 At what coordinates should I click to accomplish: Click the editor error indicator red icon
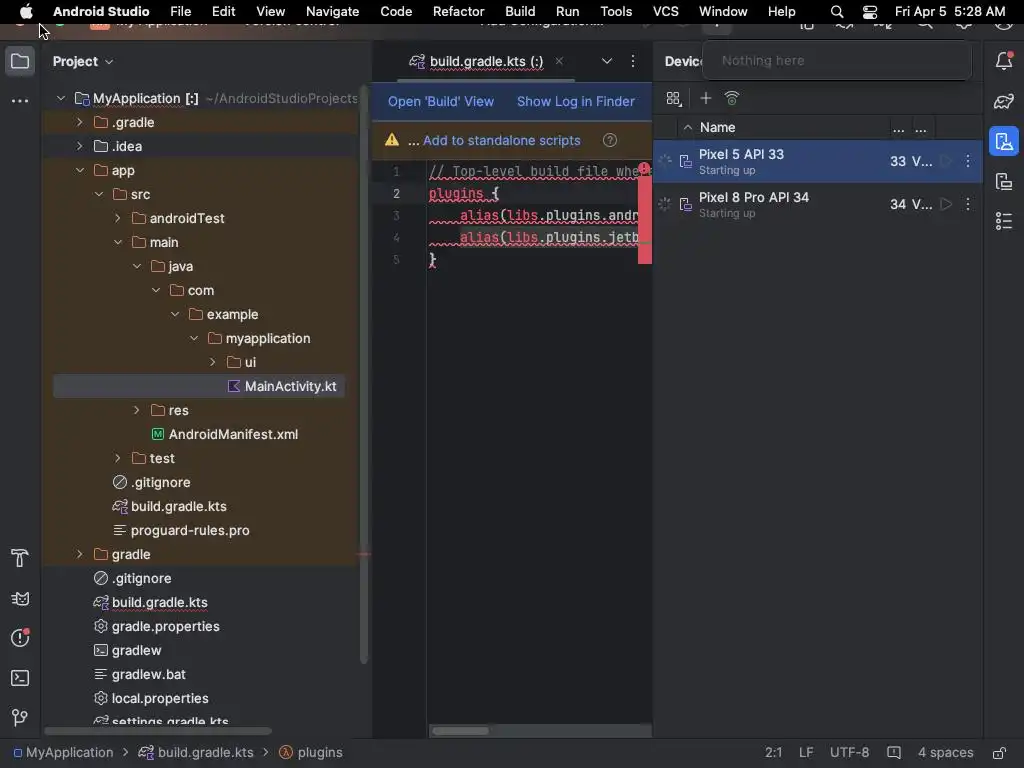pyautogui.click(x=644, y=168)
